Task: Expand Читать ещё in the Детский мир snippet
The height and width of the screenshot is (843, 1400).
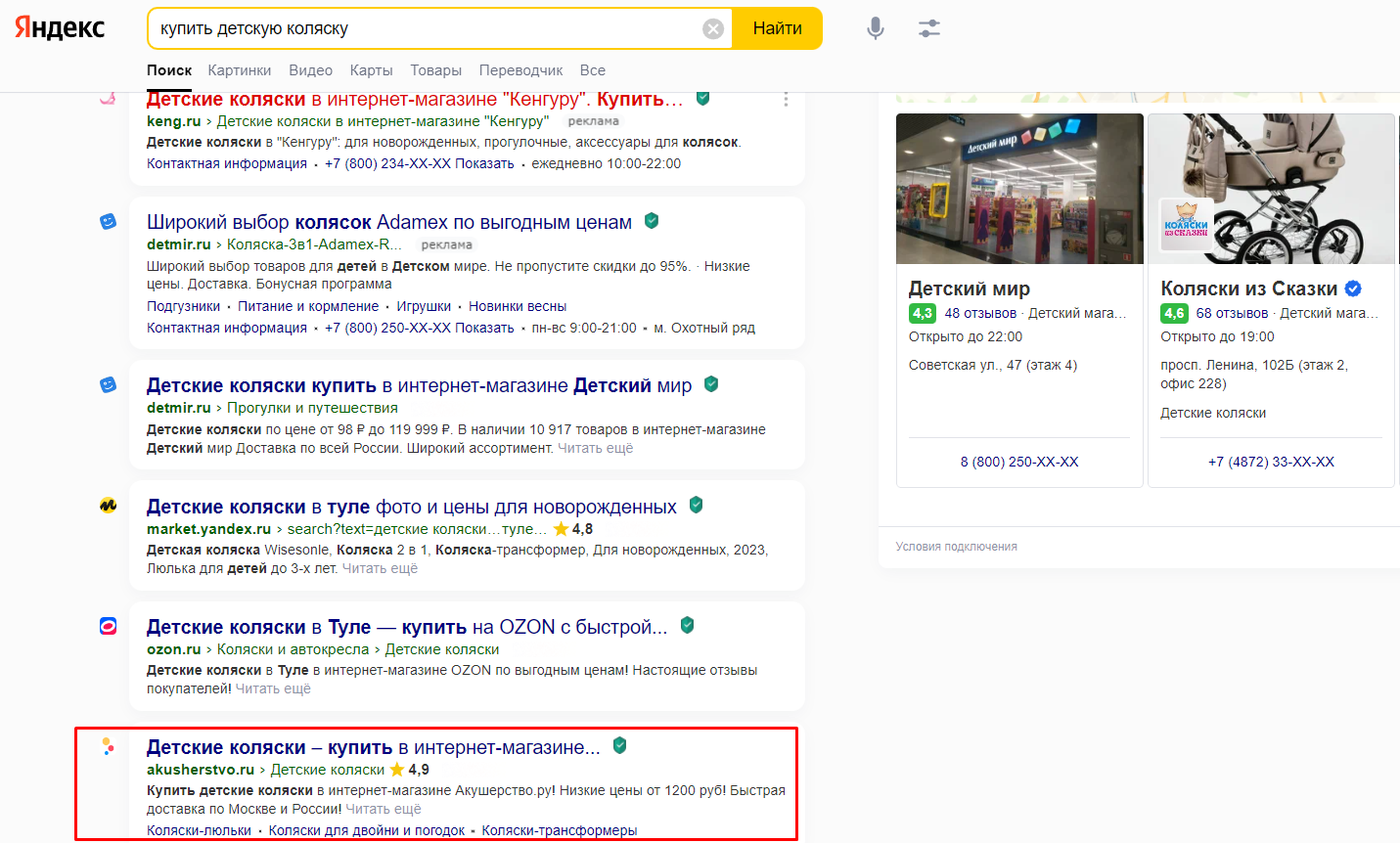Action: point(596,448)
